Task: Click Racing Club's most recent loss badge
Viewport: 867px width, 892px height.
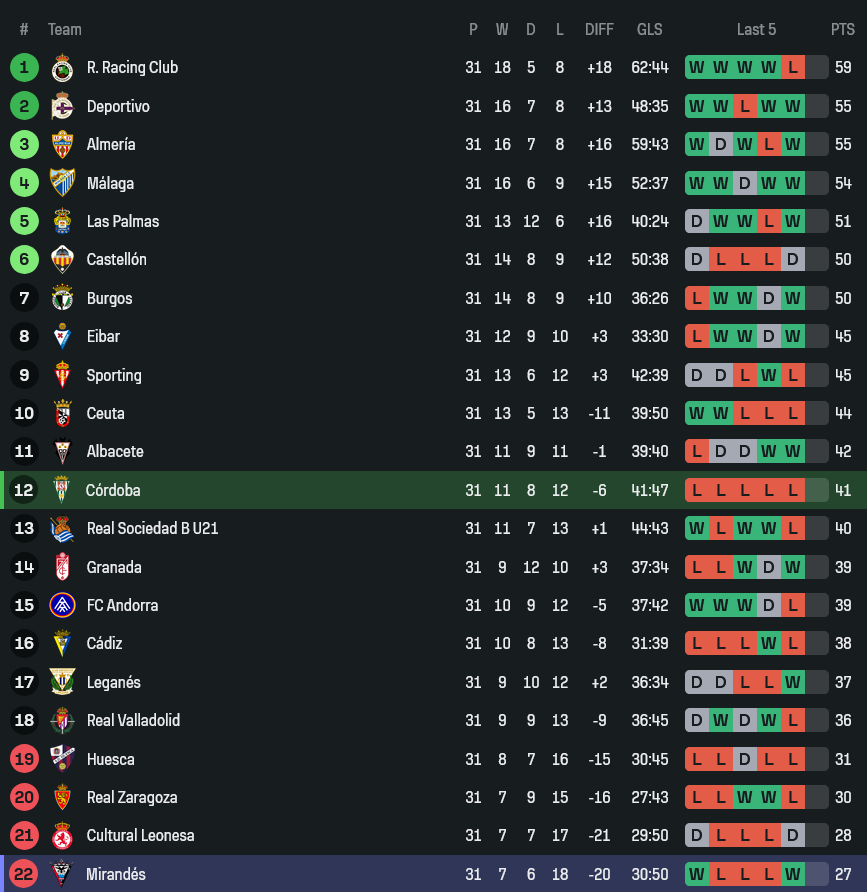Action: [793, 68]
